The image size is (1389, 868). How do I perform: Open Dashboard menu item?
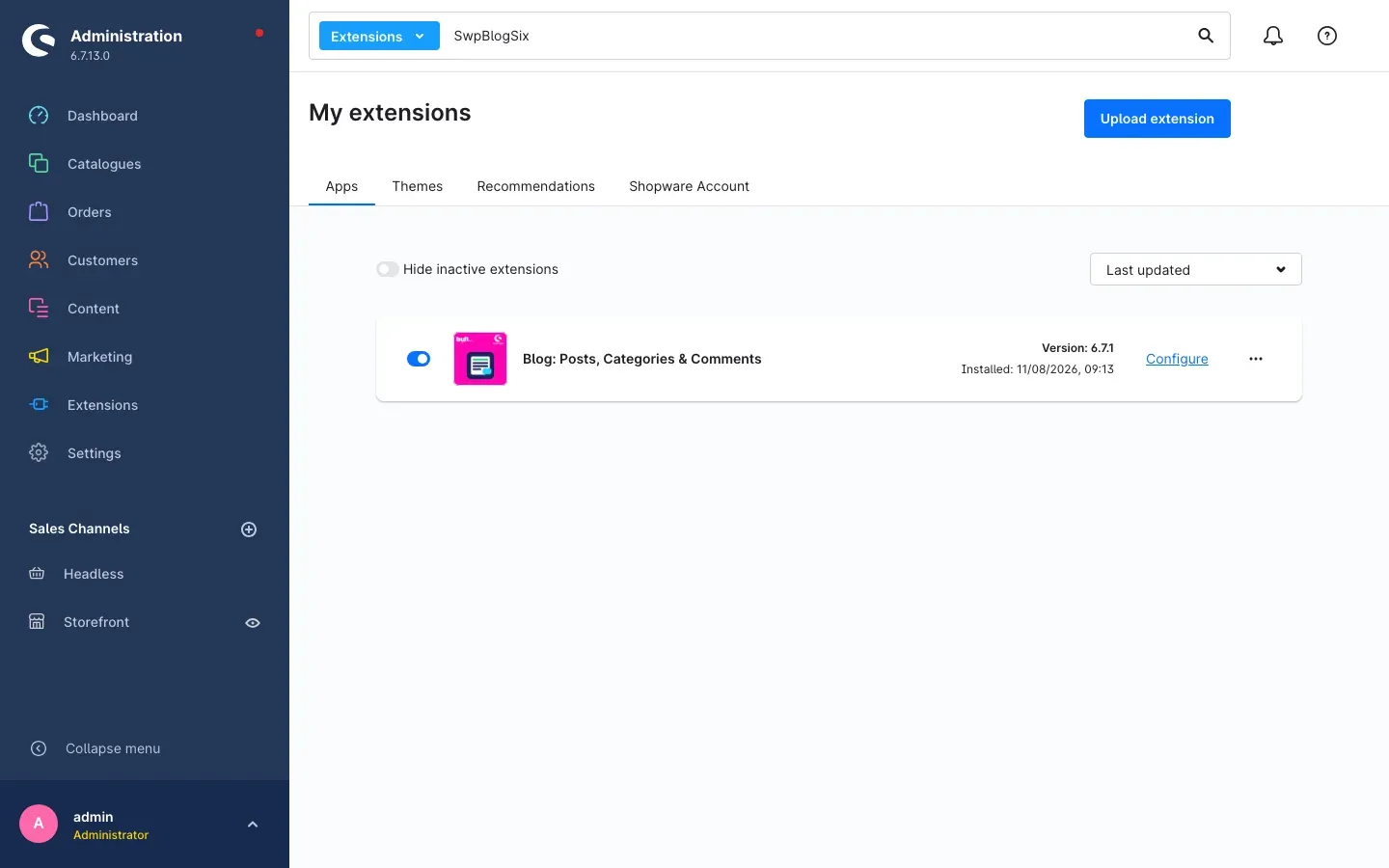[102, 116]
